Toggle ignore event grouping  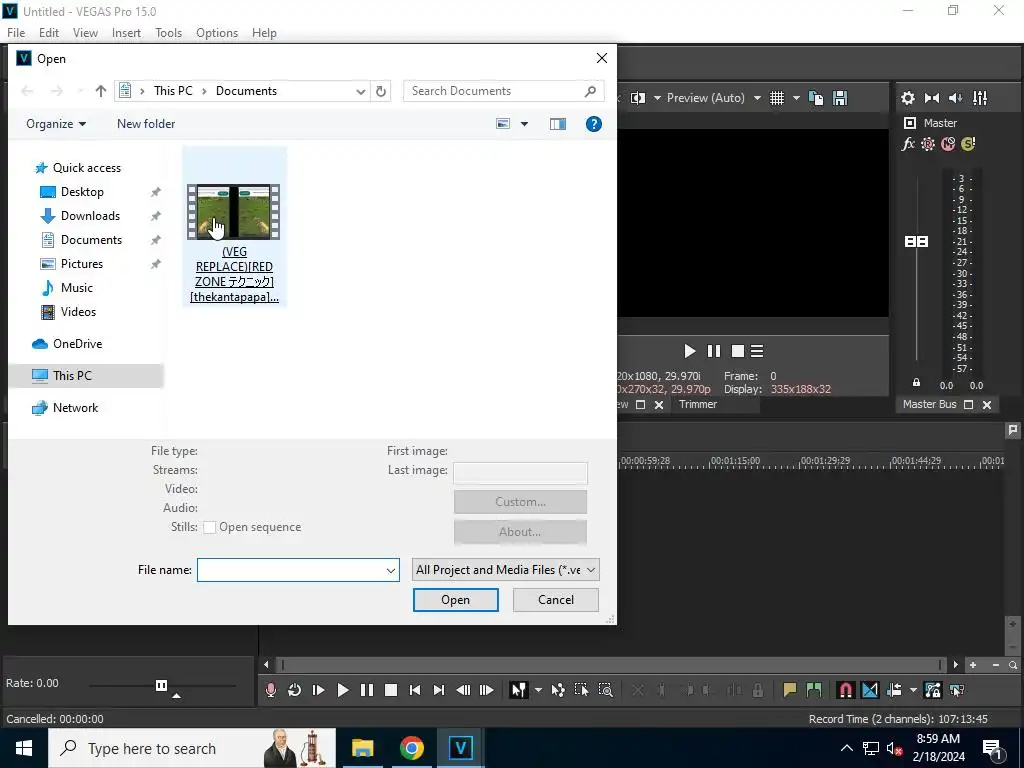pos(957,690)
